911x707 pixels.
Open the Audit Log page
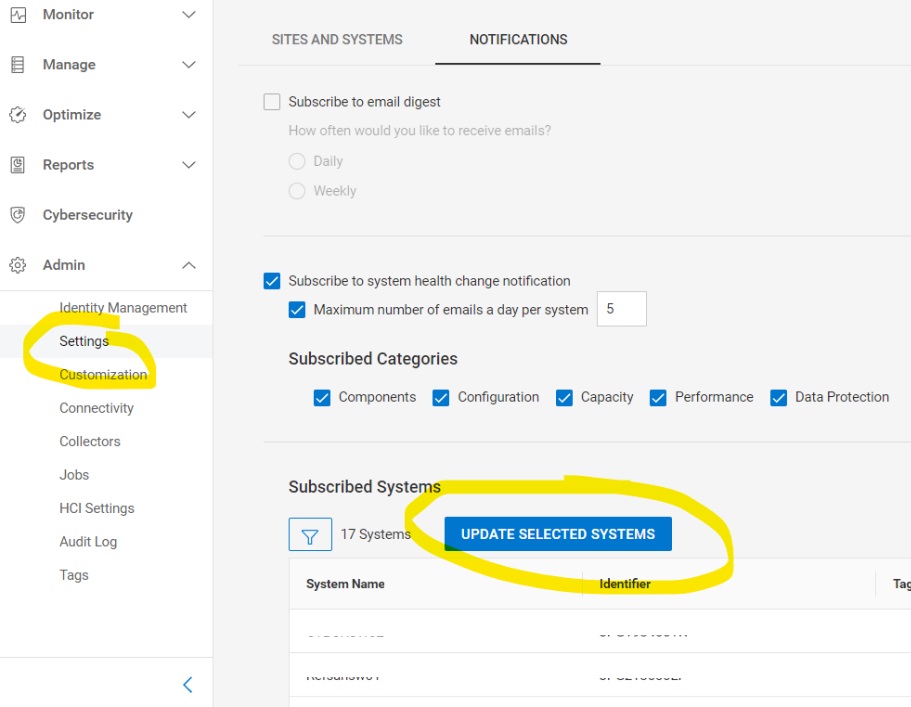click(88, 542)
